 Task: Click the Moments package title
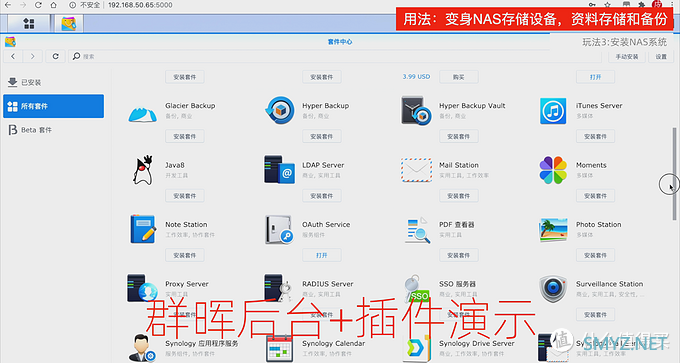pyautogui.click(x=591, y=165)
